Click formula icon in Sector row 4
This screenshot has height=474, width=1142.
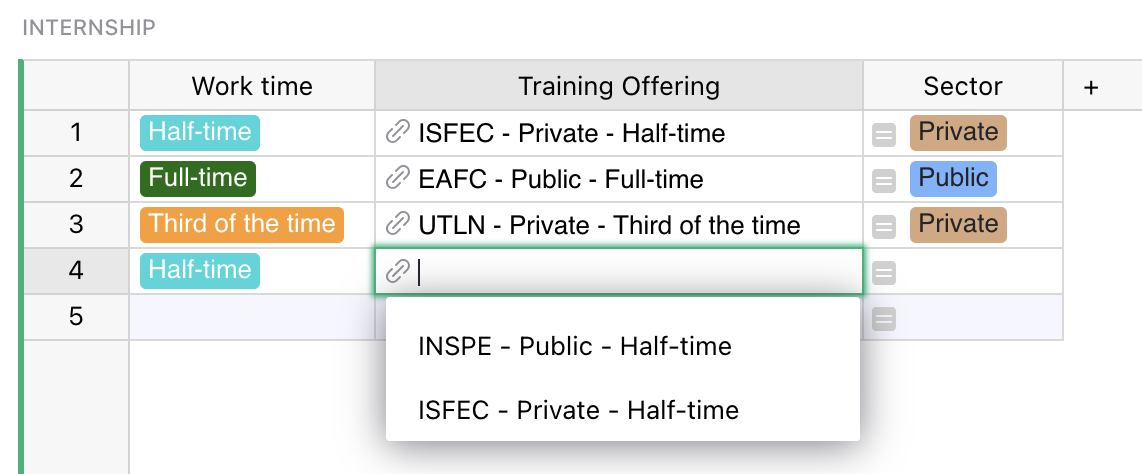tap(884, 272)
